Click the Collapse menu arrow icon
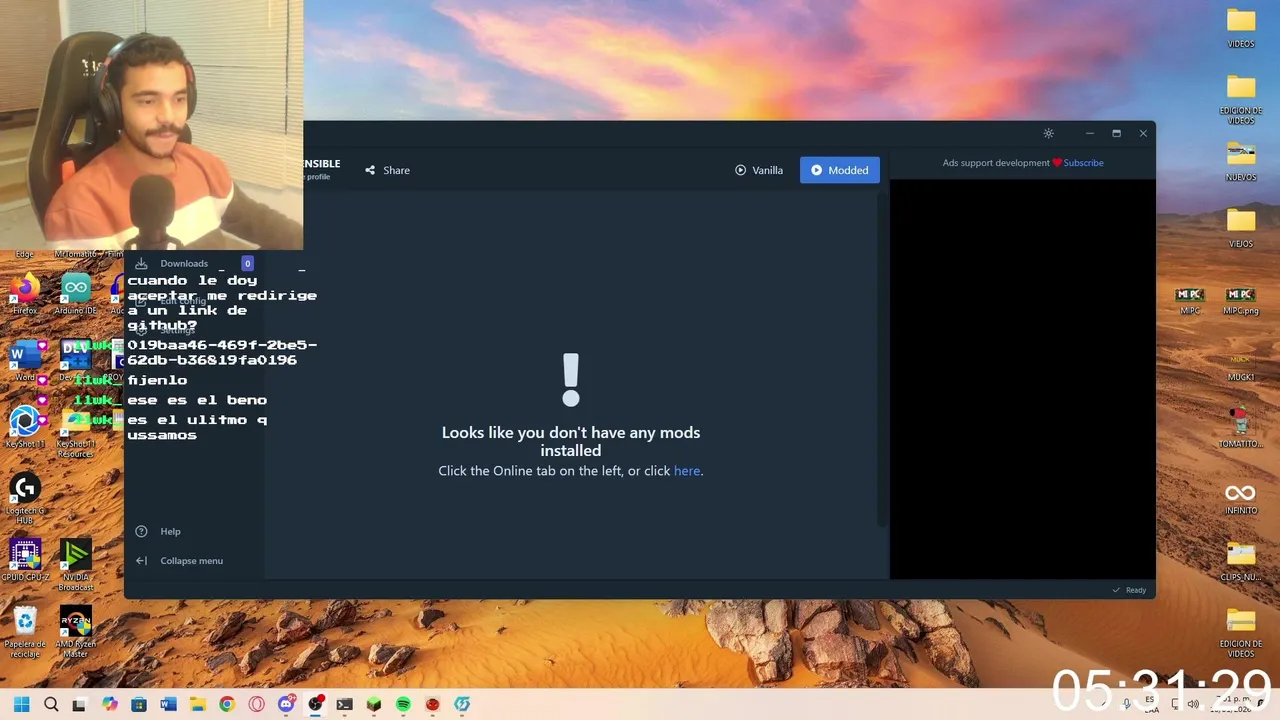 tap(141, 561)
